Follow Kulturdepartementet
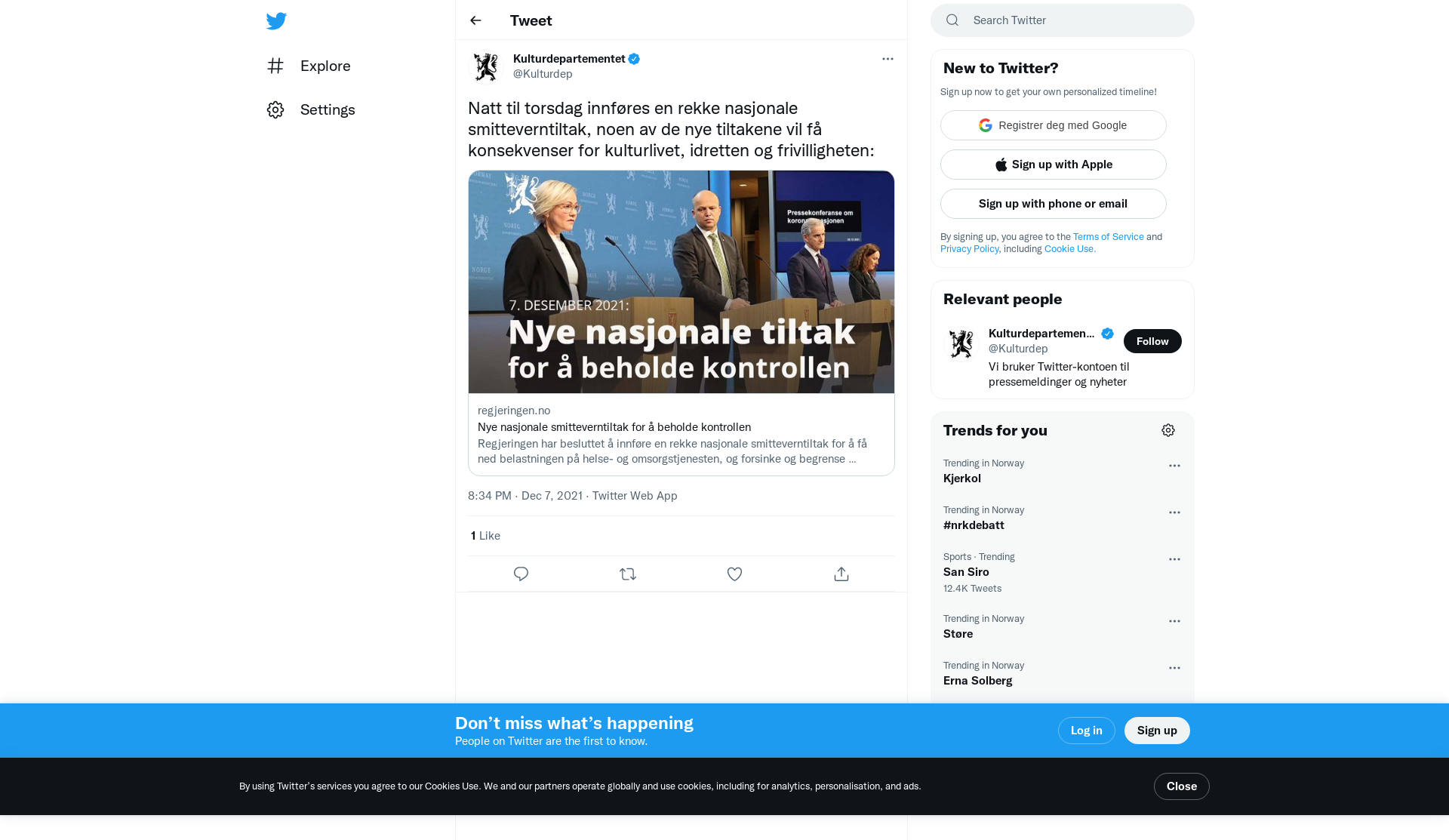The width and height of the screenshot is (1449, 840). 1152,341
